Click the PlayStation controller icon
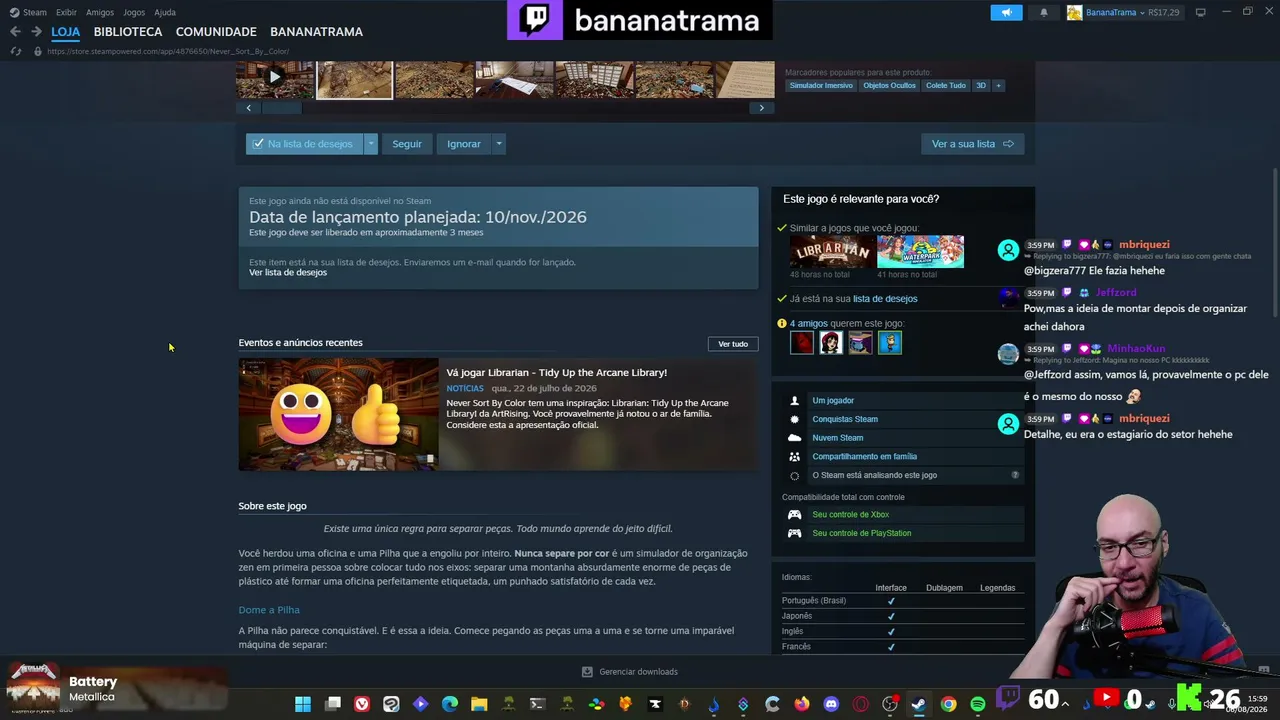 pyautogui.click(x=794, y=533)
